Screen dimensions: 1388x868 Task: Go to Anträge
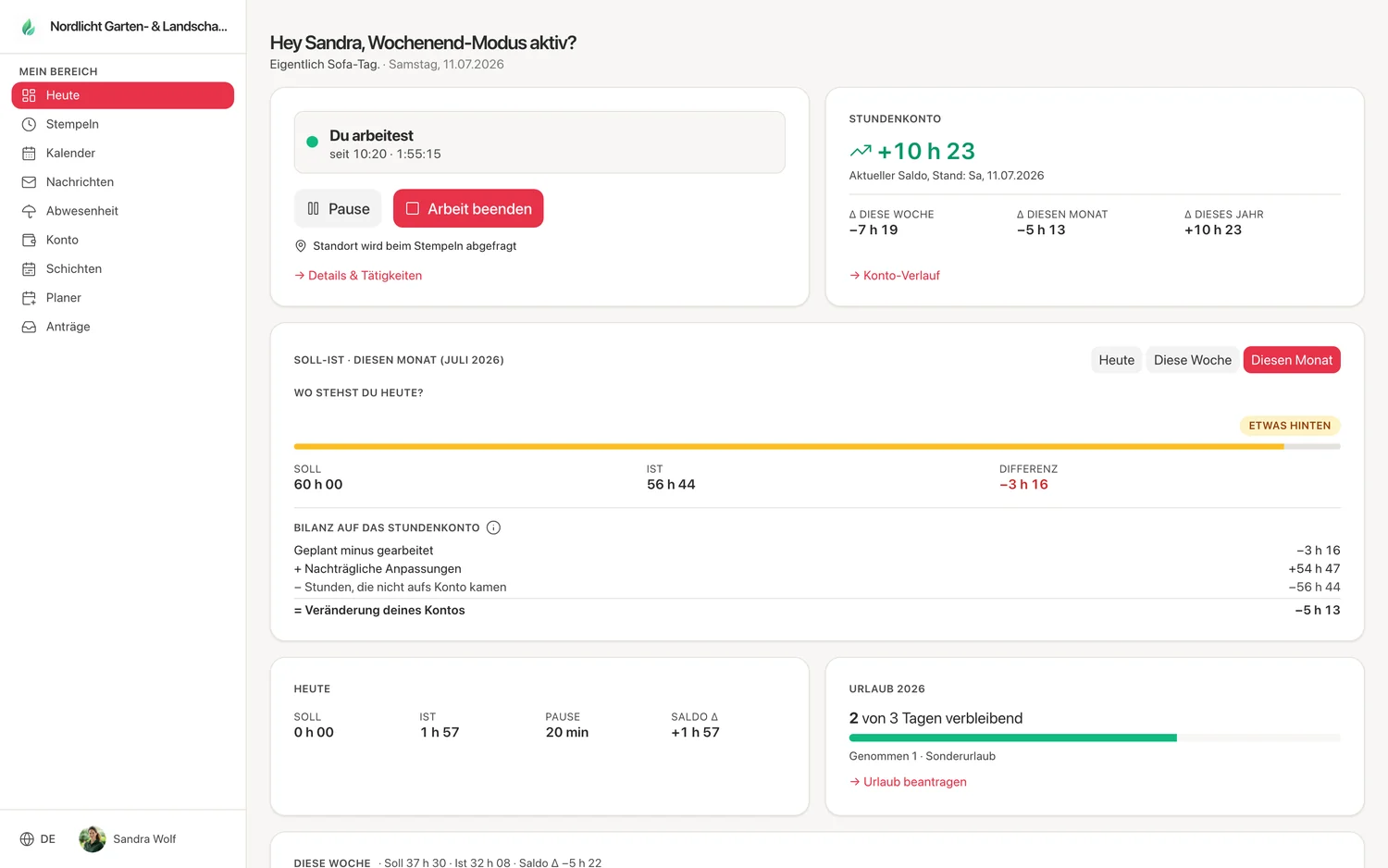click(122, 327)
